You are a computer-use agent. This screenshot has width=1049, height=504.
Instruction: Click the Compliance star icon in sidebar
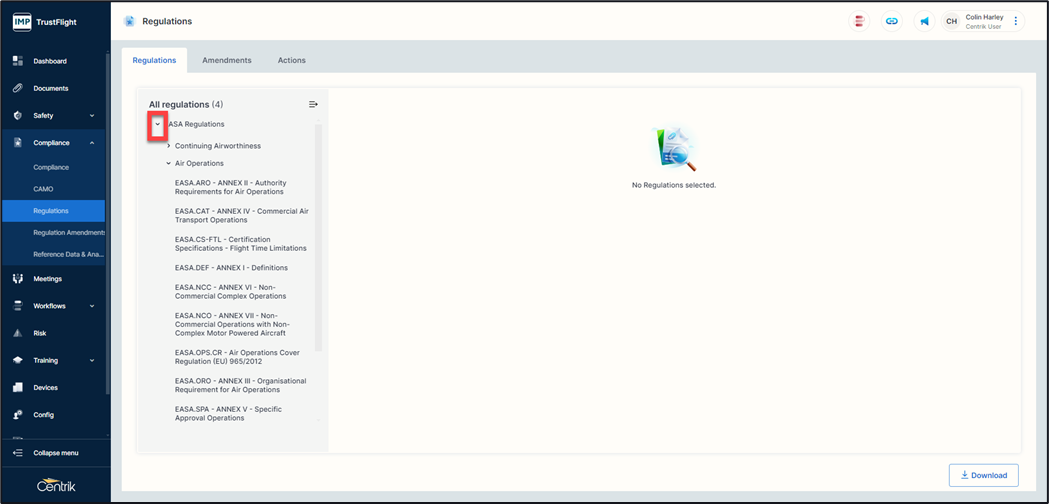click(x=18, y=143)
